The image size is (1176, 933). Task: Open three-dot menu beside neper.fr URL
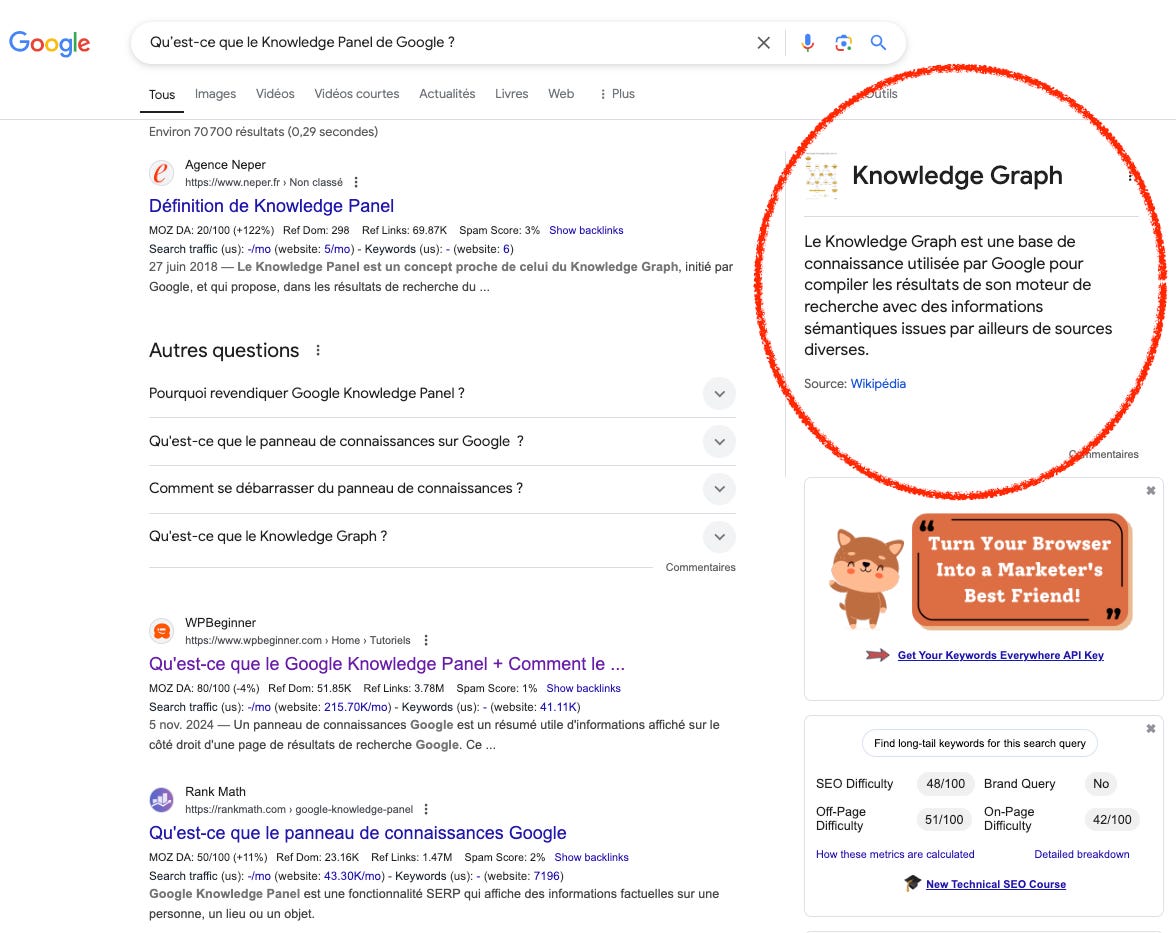[x=356, y=182]
